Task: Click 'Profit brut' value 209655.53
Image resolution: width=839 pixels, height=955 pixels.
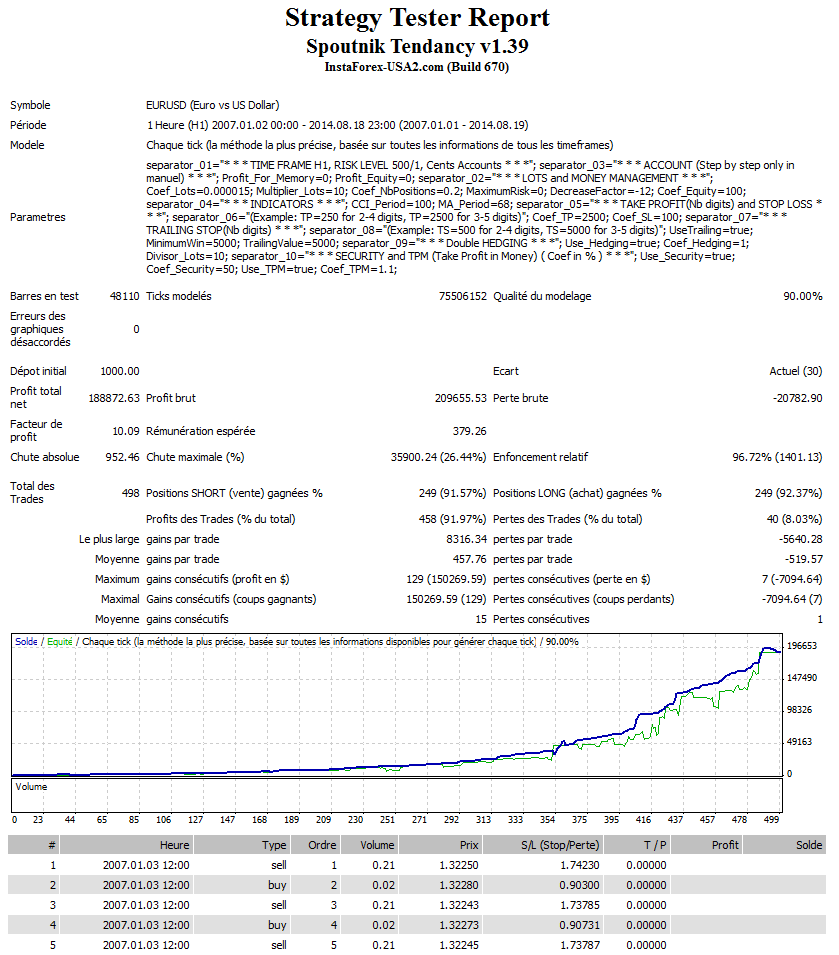Action: tap(461, 398)
